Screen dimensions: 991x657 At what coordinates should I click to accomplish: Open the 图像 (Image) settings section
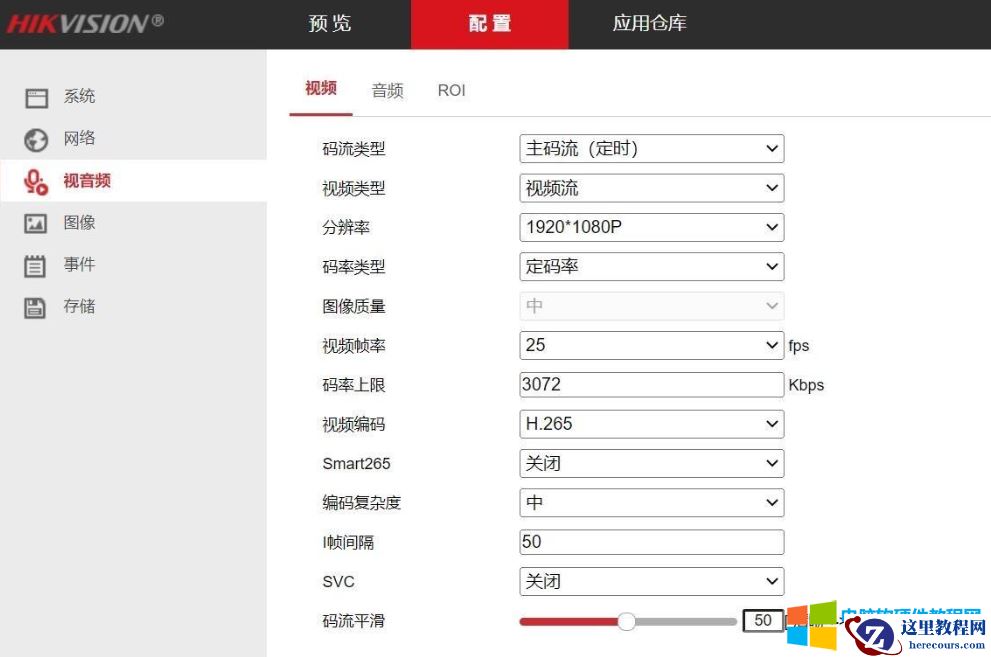click(x=78, y=222)
